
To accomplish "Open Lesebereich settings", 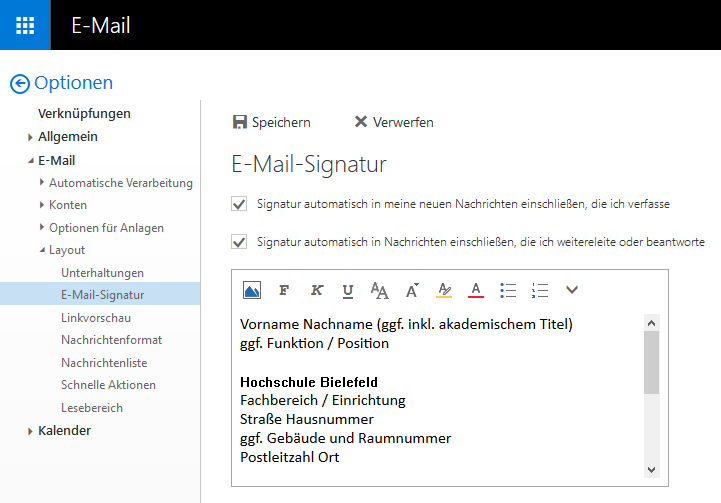I will [x=92, y=408].
